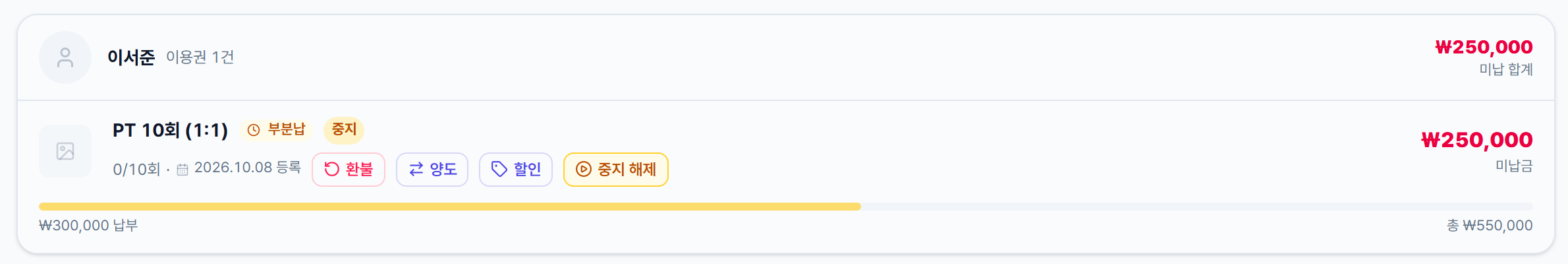Click the member avatar icon for 이서준
Viewport: 1568px width, 264px height.
[x=65, y=57]
